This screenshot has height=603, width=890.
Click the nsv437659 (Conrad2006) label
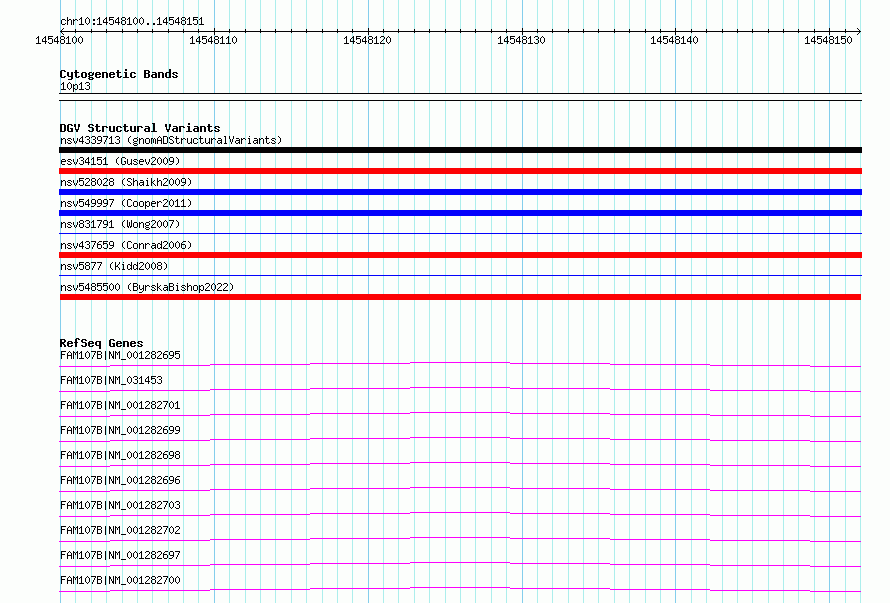(x=126, y=245)
